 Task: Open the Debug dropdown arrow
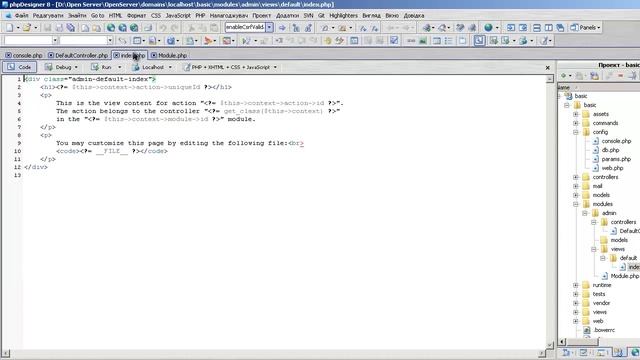(76, 67)
